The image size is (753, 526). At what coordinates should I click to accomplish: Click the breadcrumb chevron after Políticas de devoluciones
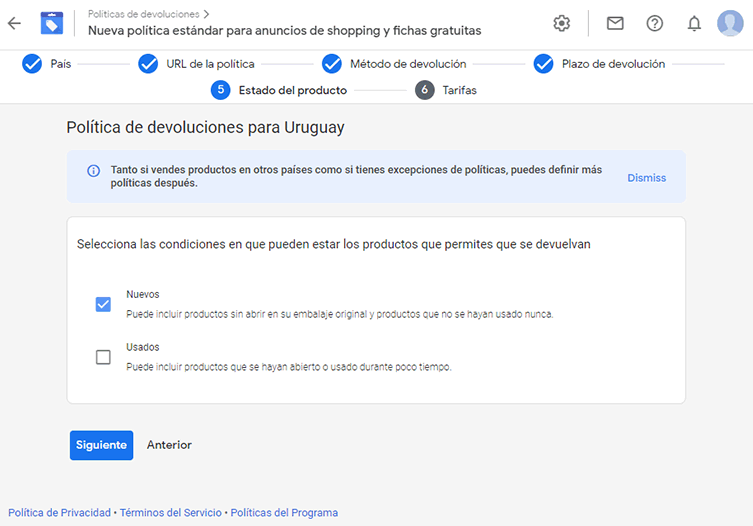tap(206, 14)
